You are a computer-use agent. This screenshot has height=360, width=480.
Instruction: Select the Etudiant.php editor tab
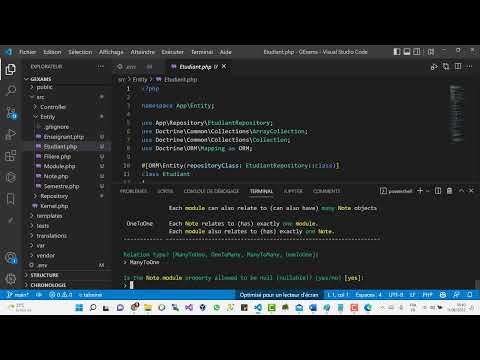[195, 67]
